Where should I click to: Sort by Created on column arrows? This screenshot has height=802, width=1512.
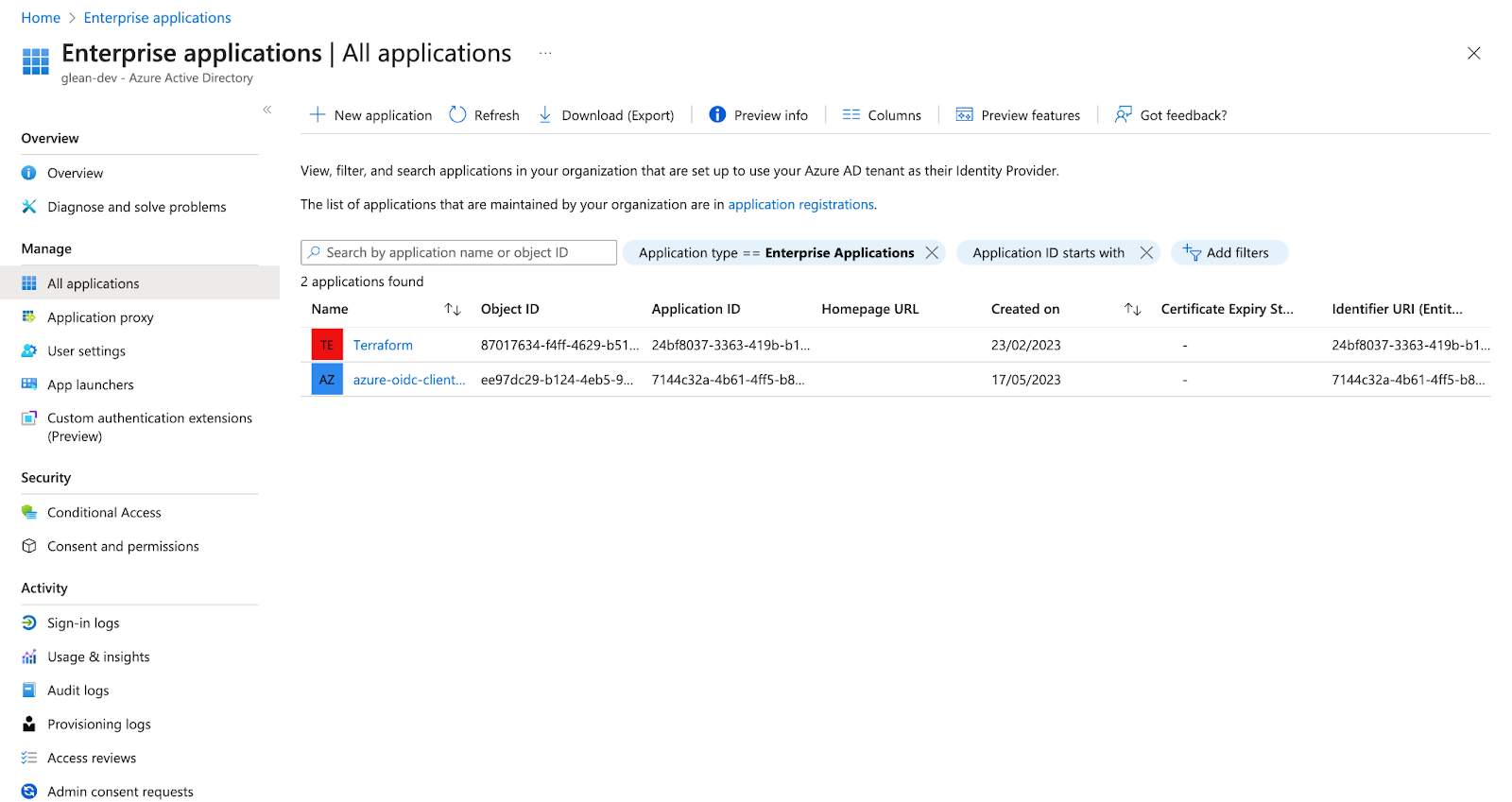click(x=1133, y=309)
